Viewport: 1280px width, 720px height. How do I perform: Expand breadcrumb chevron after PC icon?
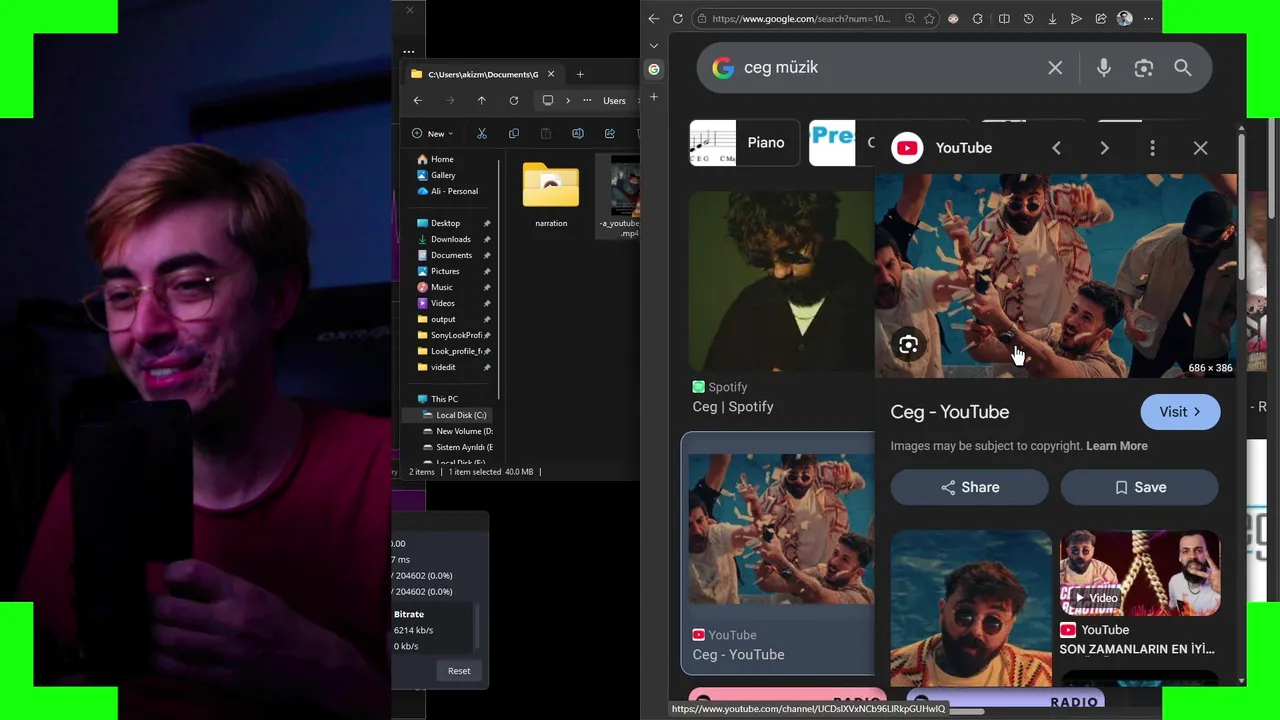(x=568, y=100)
